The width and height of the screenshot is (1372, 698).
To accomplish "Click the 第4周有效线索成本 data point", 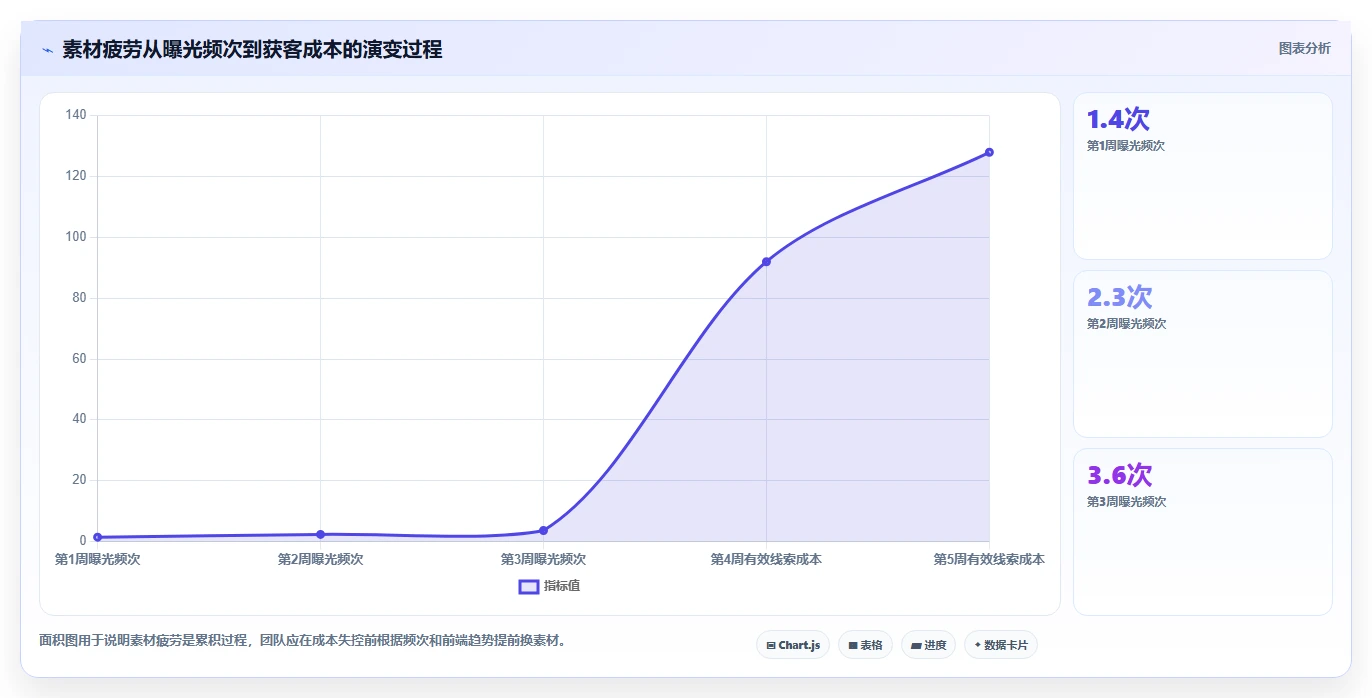I will [766, 262].
